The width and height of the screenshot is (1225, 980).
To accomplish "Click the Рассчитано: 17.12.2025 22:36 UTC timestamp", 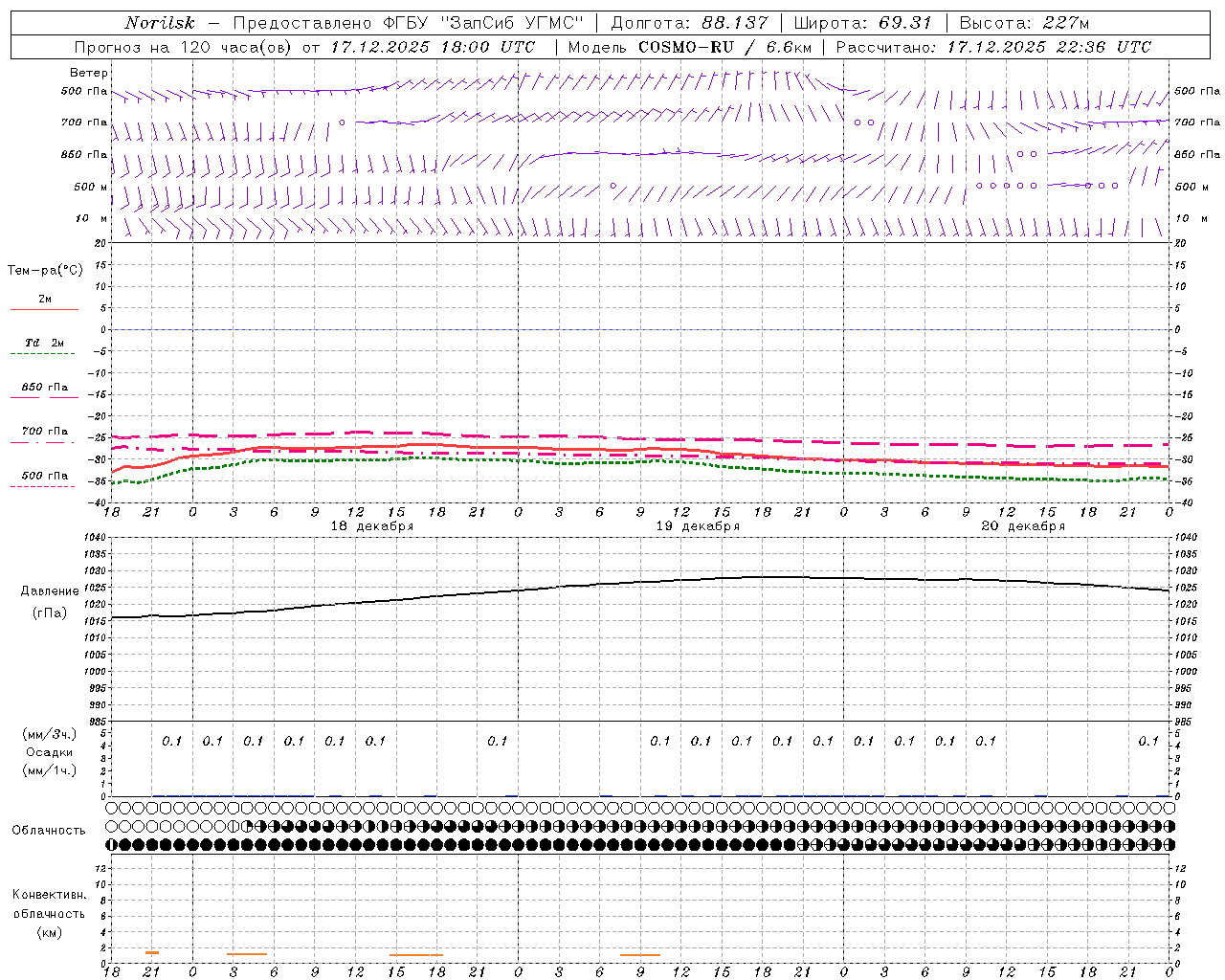I will point(994,47).
